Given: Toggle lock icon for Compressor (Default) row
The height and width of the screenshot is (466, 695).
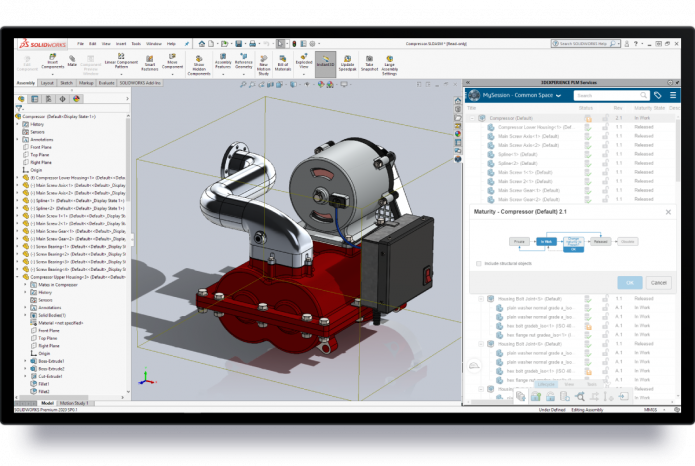Looking at the screenshot, I should point(605,118).
